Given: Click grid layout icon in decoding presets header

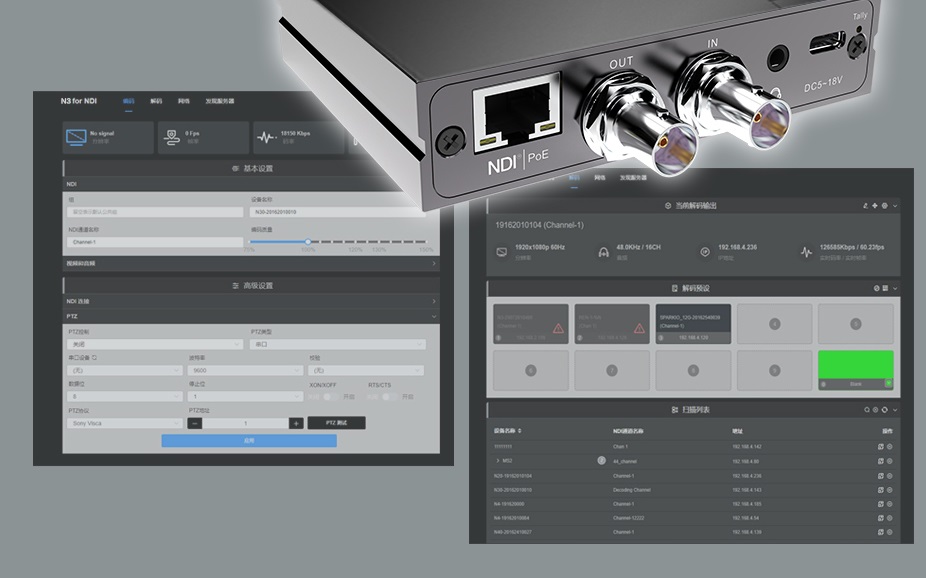Looking at the screenshot, I should [884, 288].
